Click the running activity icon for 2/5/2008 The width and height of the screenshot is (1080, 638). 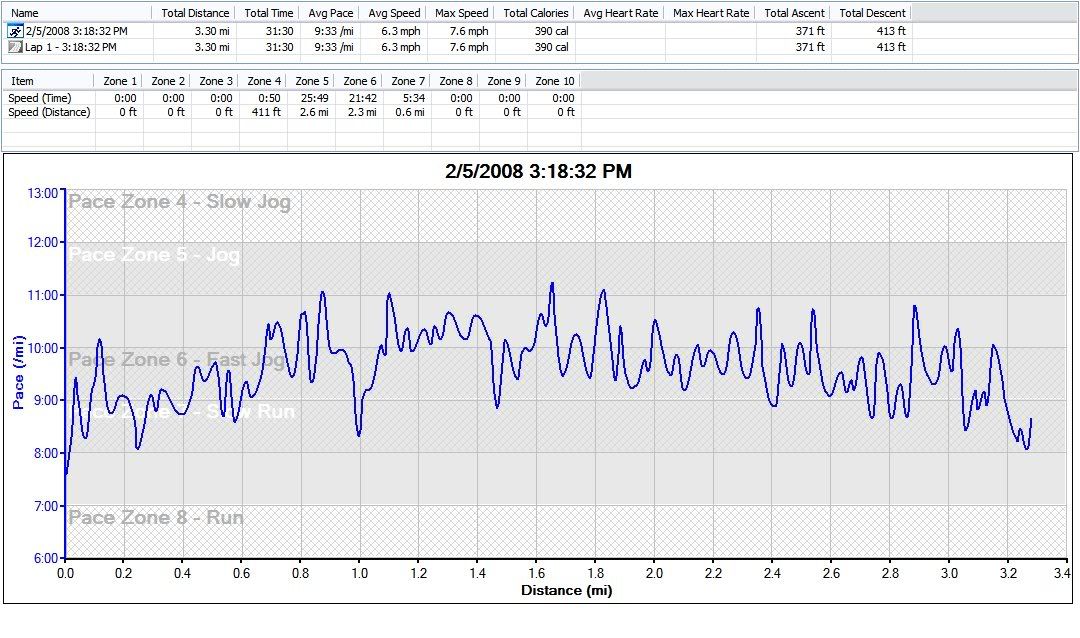[15, 32]
